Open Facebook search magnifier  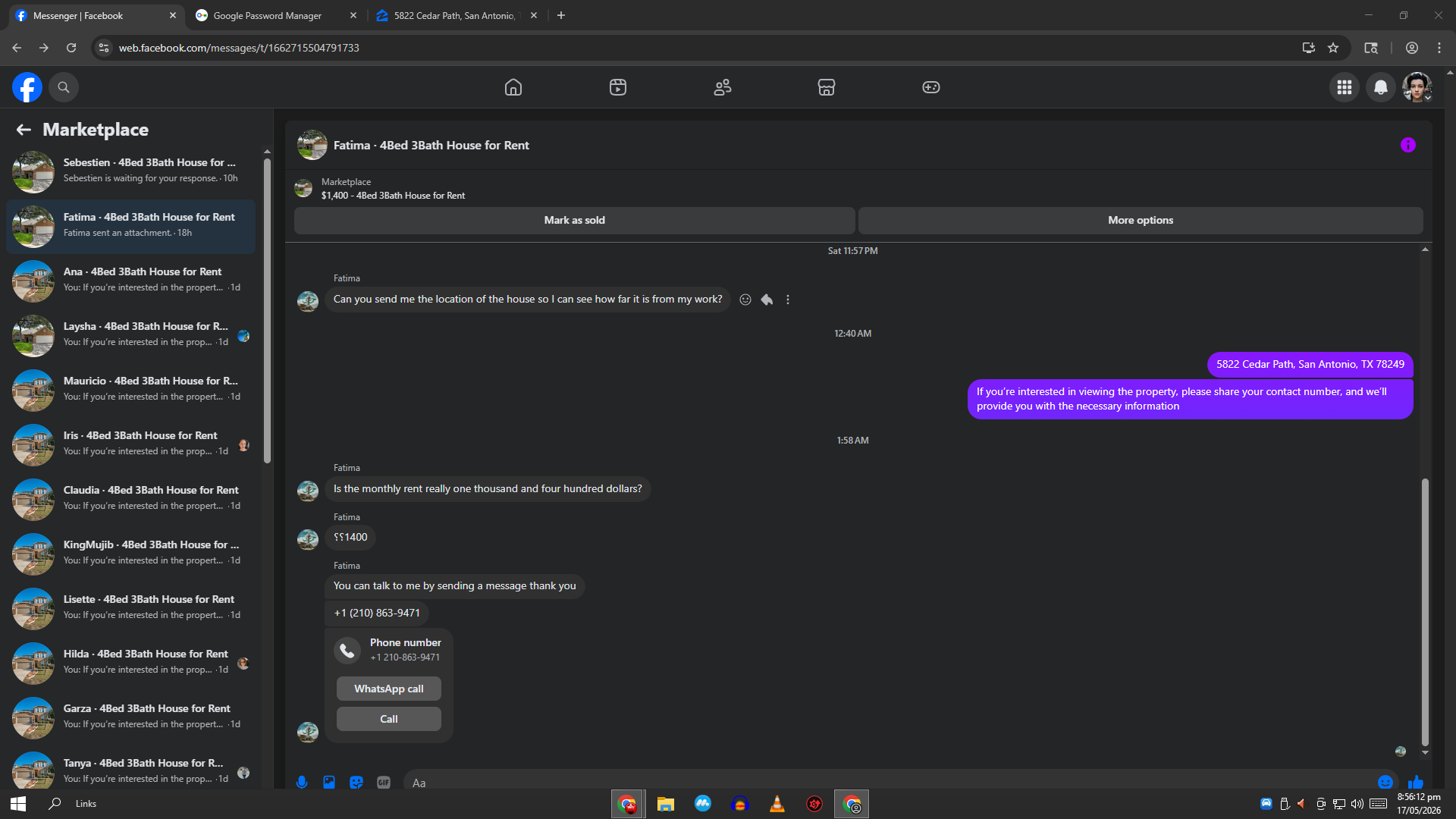64,87
